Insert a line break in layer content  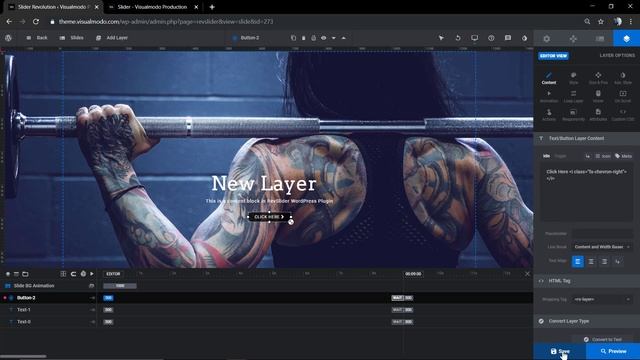tap(588, 156)
